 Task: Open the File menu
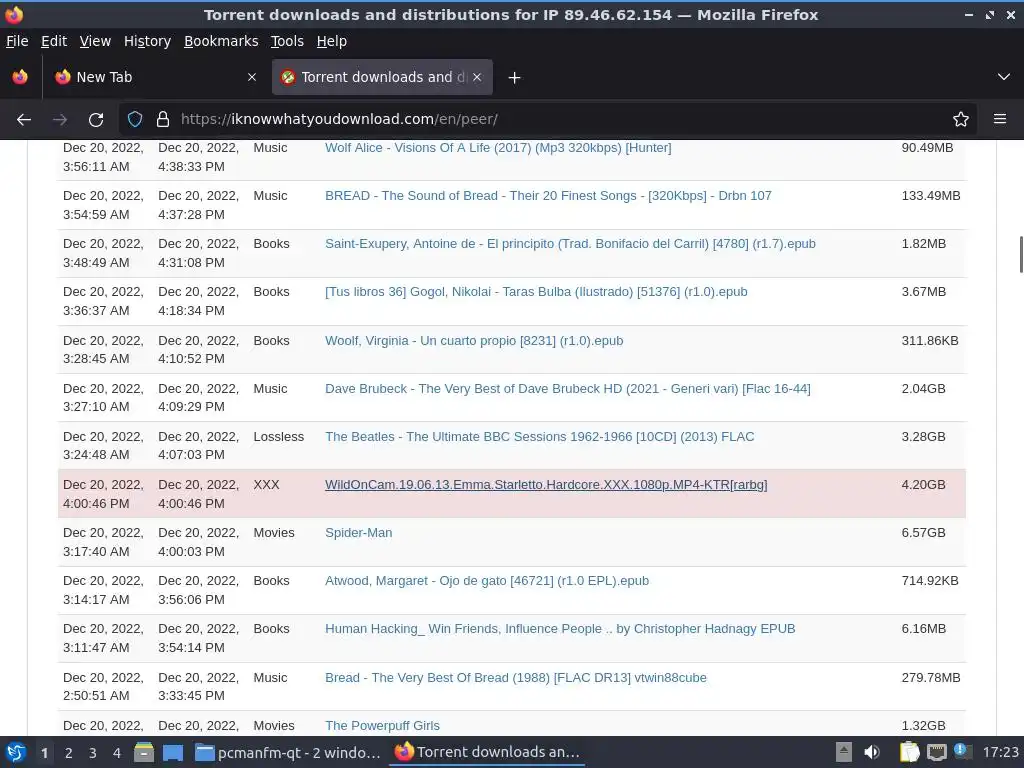(x=17, y=41)
